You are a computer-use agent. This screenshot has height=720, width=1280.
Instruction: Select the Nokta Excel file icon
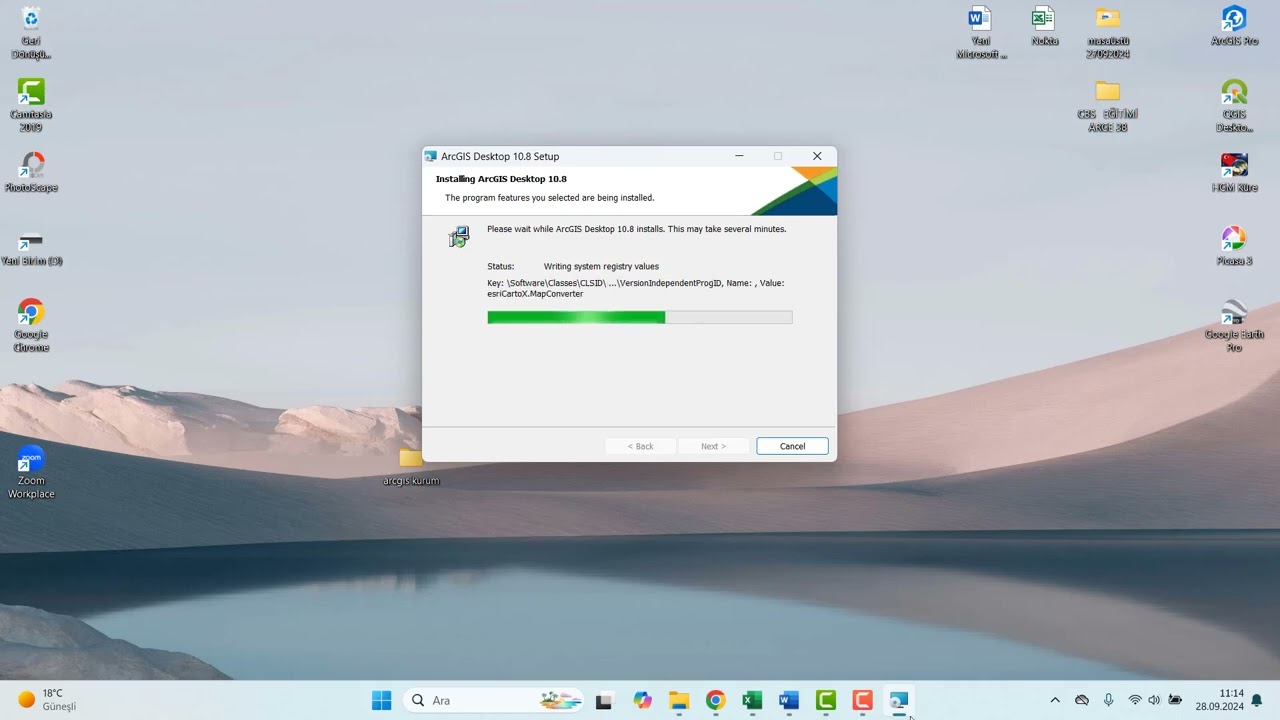point(1044,26)
